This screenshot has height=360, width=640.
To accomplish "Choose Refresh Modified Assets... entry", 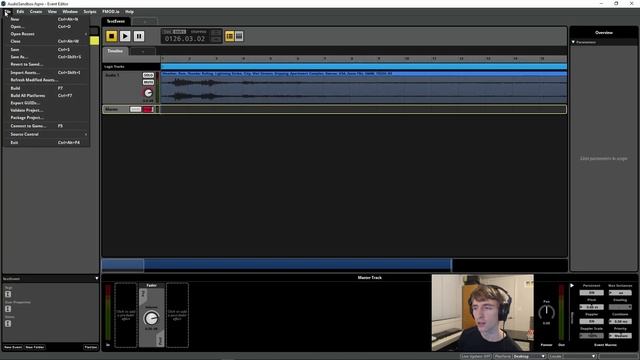I will tap(46, 80).
